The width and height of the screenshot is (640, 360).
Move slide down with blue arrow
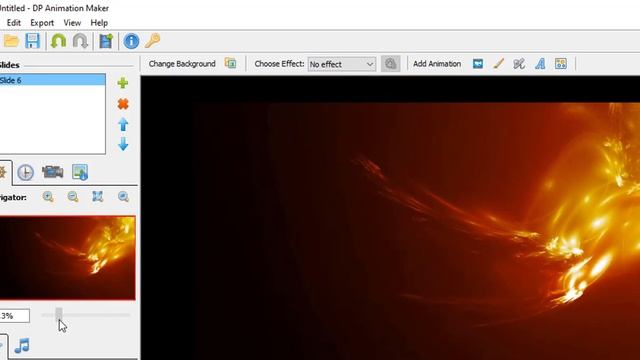(123, 144)
